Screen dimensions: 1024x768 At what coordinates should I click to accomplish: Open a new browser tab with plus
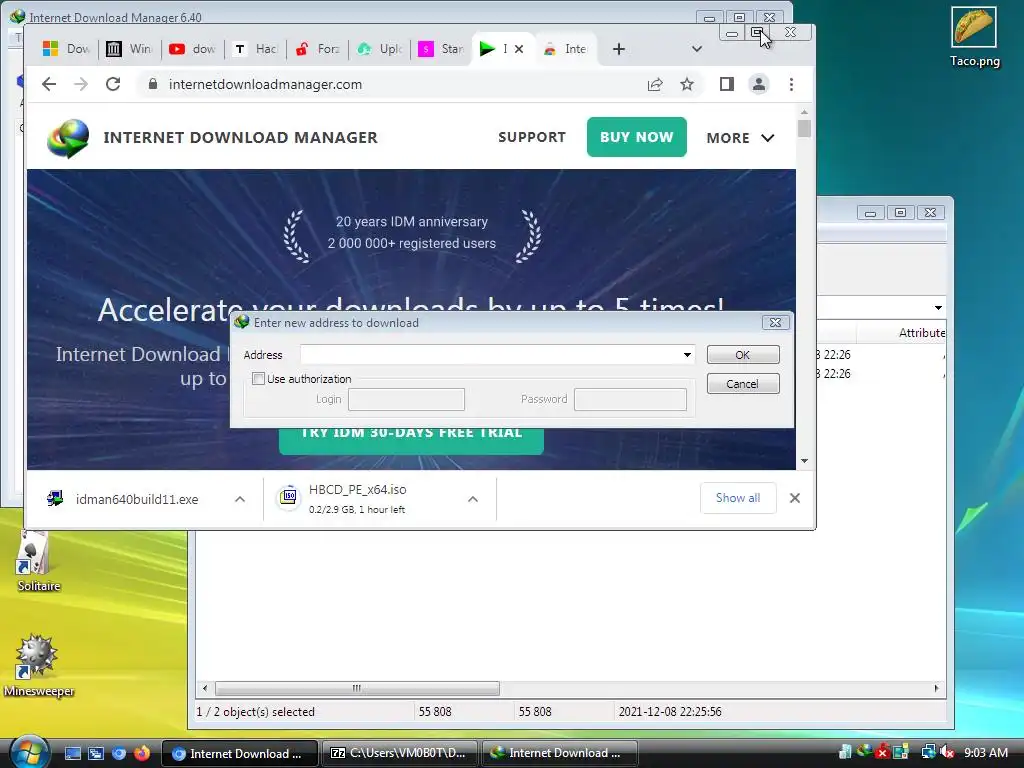618,49
